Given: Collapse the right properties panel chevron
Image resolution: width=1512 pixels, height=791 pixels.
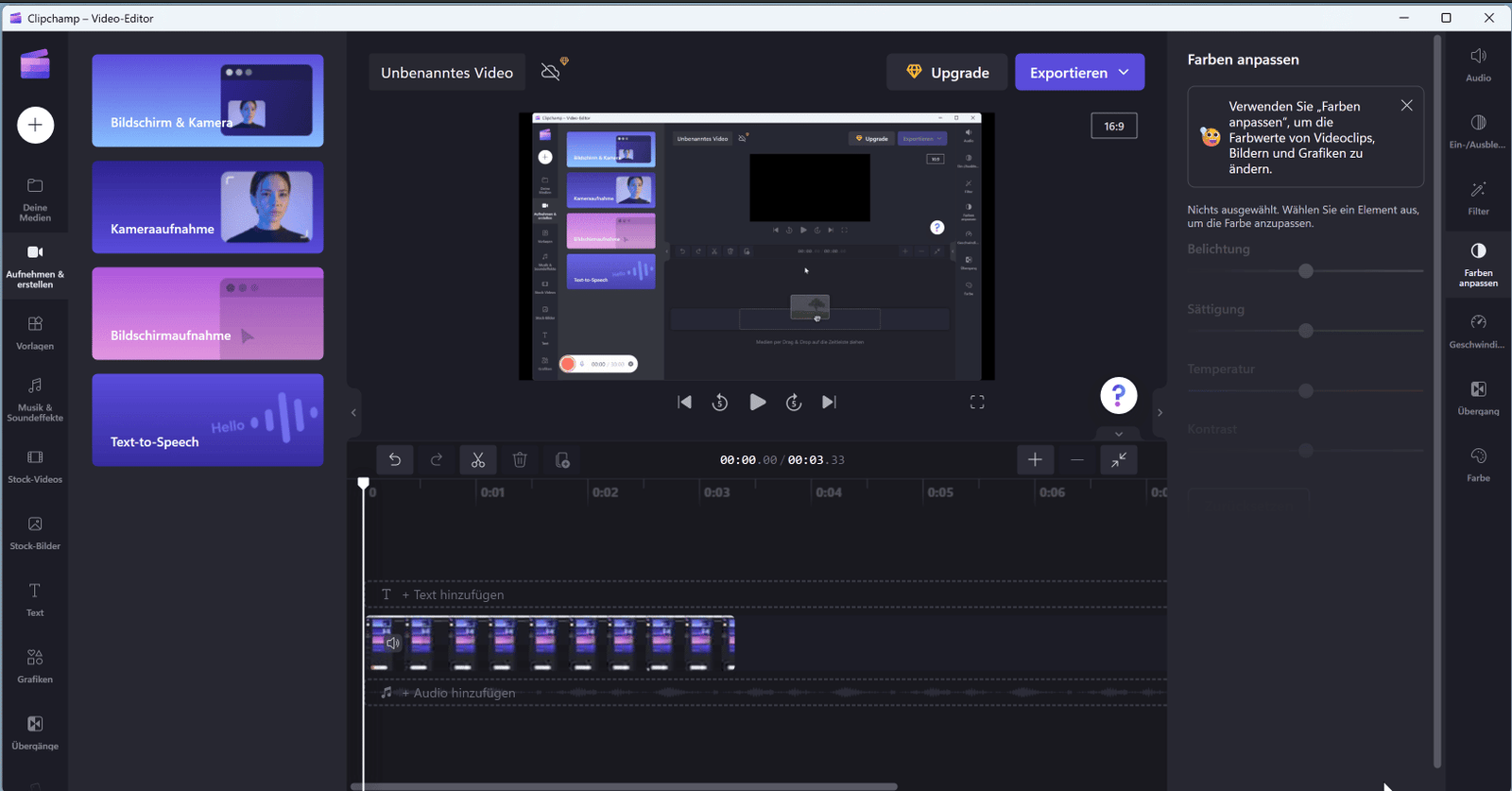Looking at the screenshot, I should [1160, 413].
